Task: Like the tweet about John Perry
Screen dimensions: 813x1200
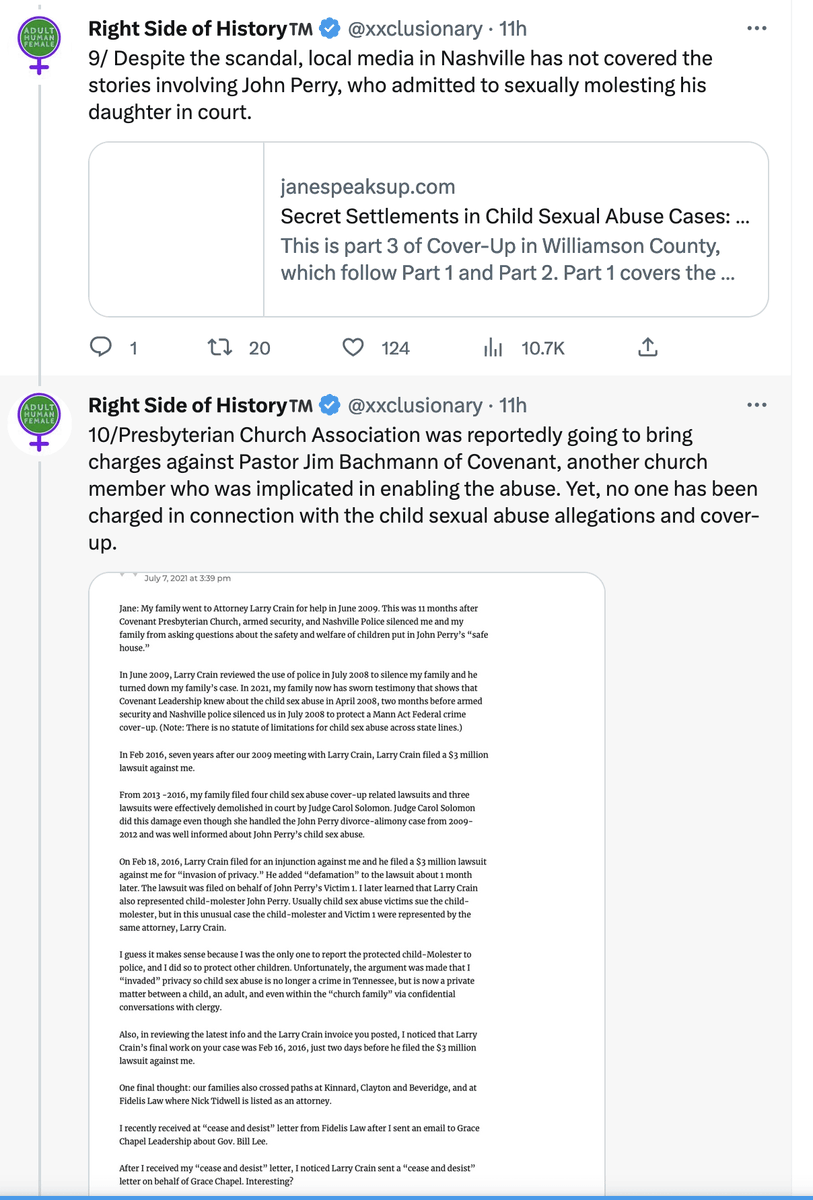Action: (x=354, y=347)
